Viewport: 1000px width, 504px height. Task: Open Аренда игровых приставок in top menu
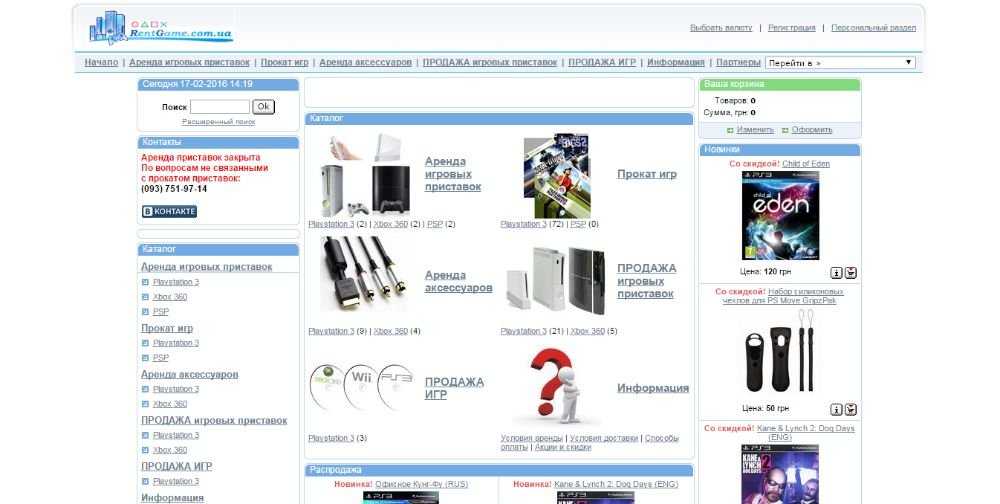tap(189, 63)
